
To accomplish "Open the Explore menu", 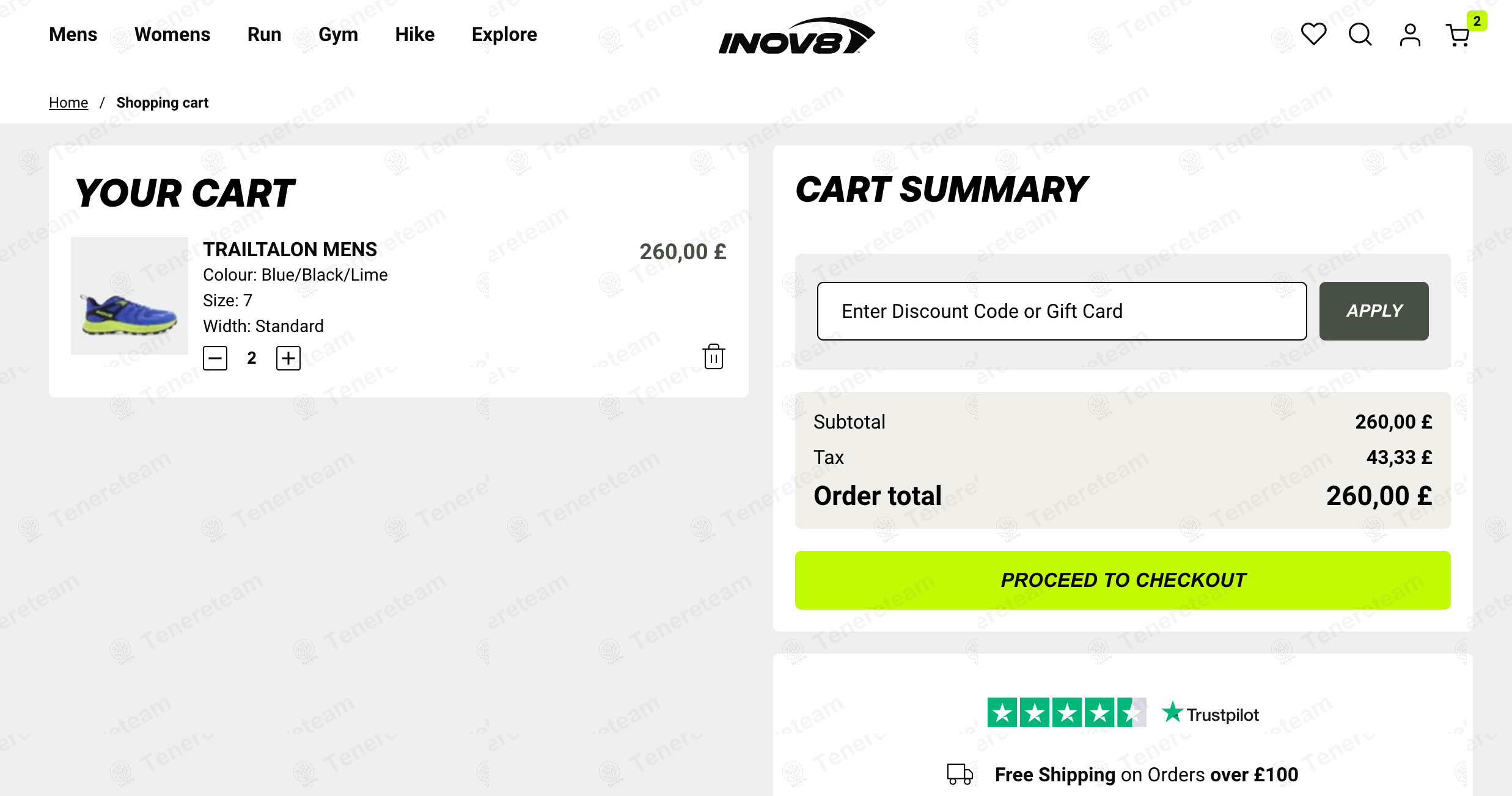I will [504, 34].
